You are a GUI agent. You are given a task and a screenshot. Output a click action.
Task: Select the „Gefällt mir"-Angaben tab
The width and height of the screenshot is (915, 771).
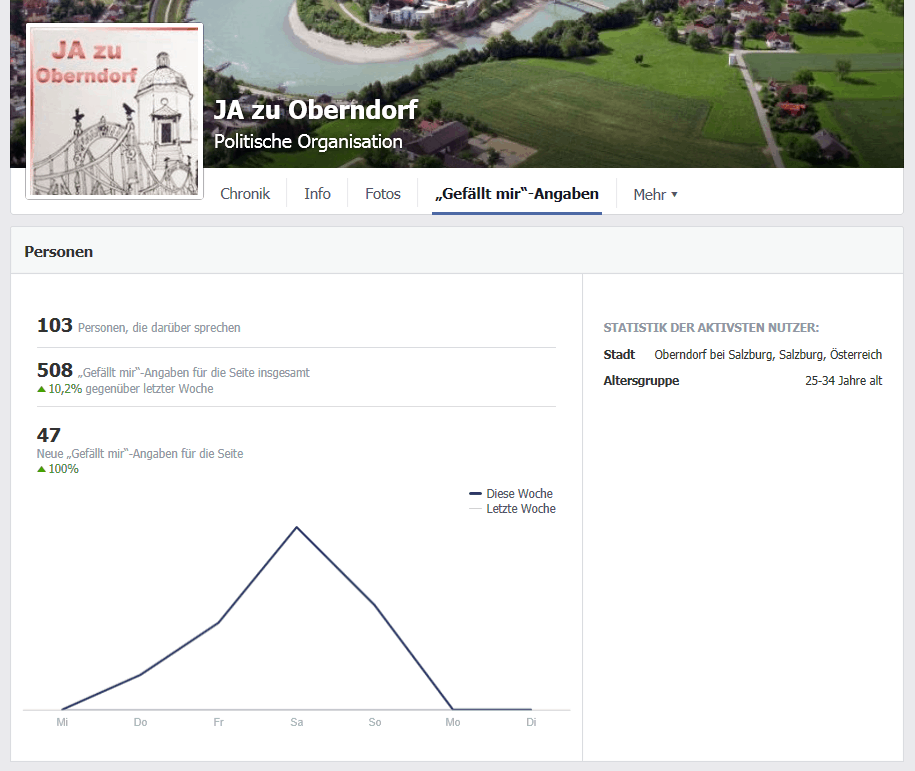pos(517,194)
